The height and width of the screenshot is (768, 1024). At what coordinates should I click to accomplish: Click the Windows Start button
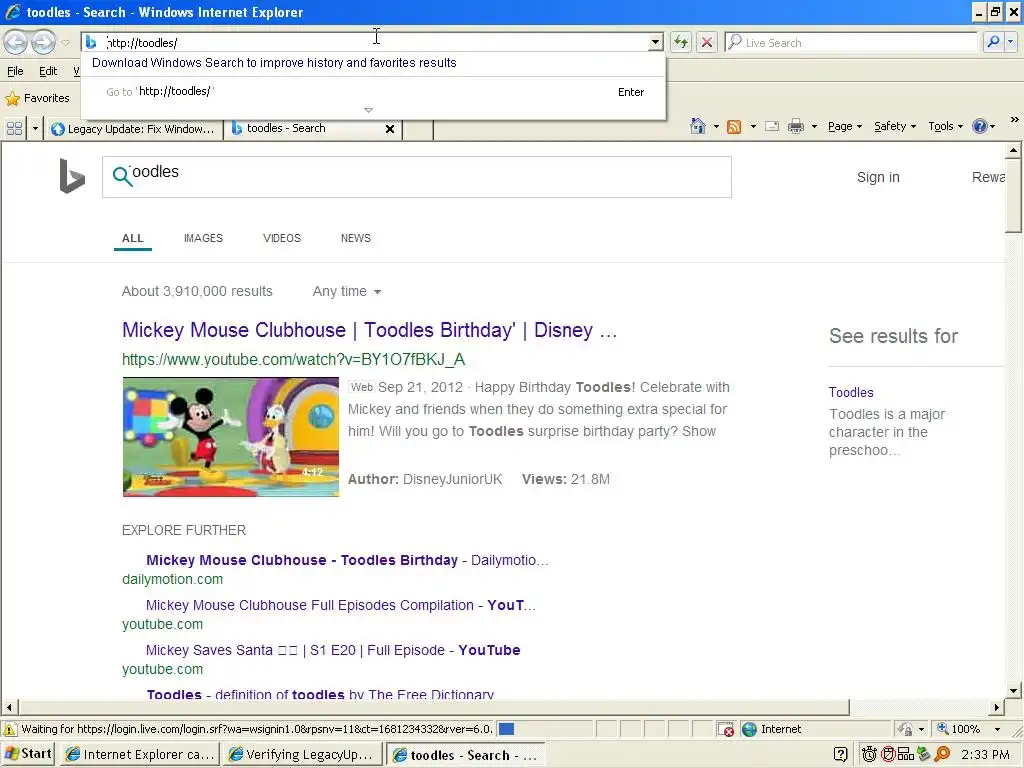[x=28, y=754]
